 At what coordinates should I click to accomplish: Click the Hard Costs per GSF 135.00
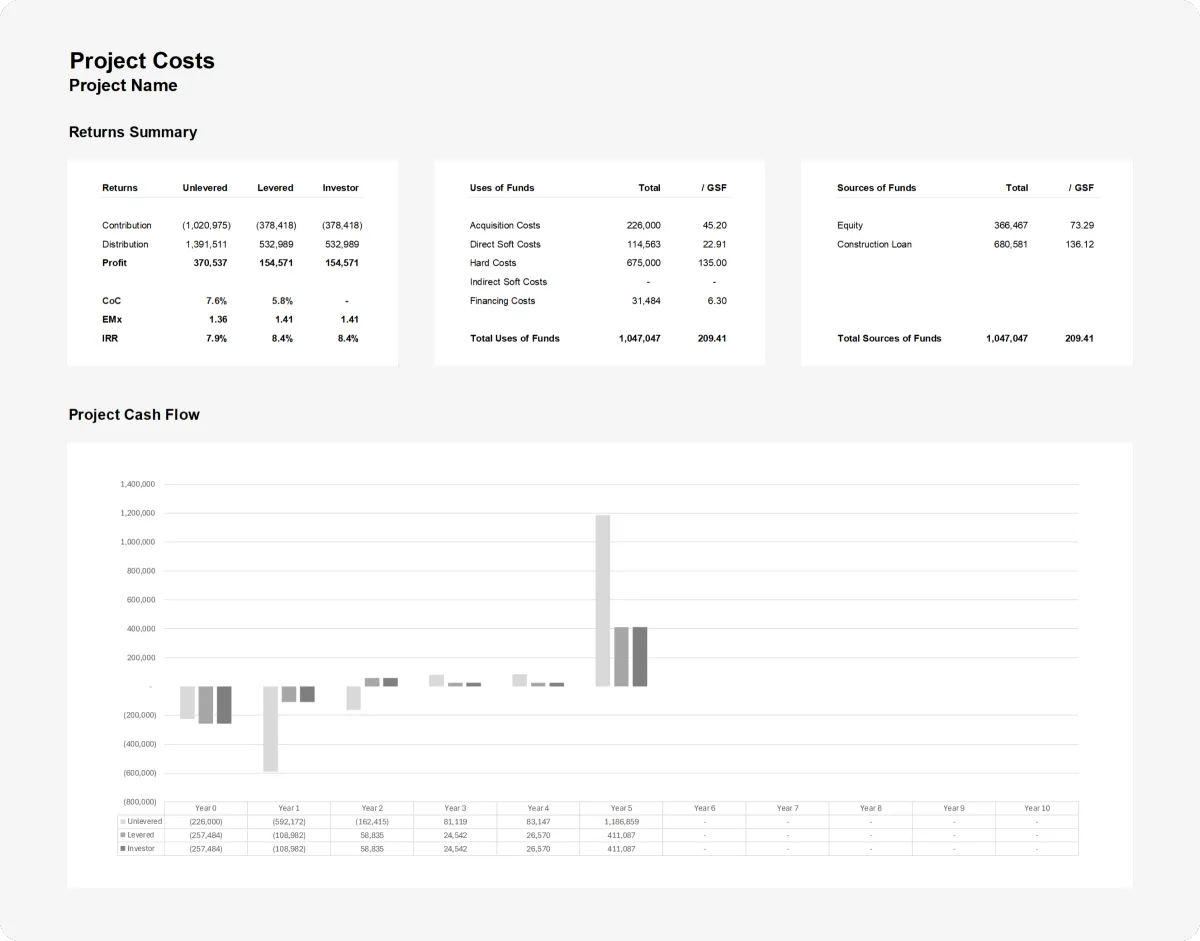713,263
